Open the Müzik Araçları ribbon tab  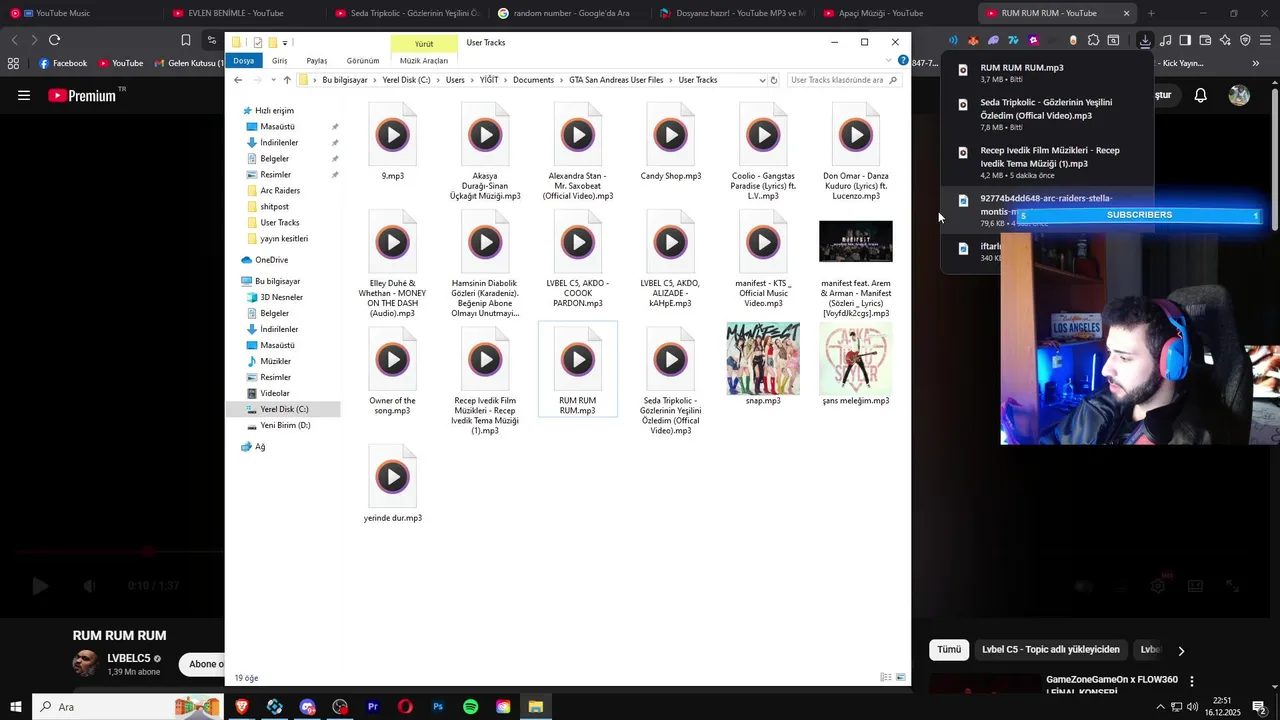click(x=424, y=61)
